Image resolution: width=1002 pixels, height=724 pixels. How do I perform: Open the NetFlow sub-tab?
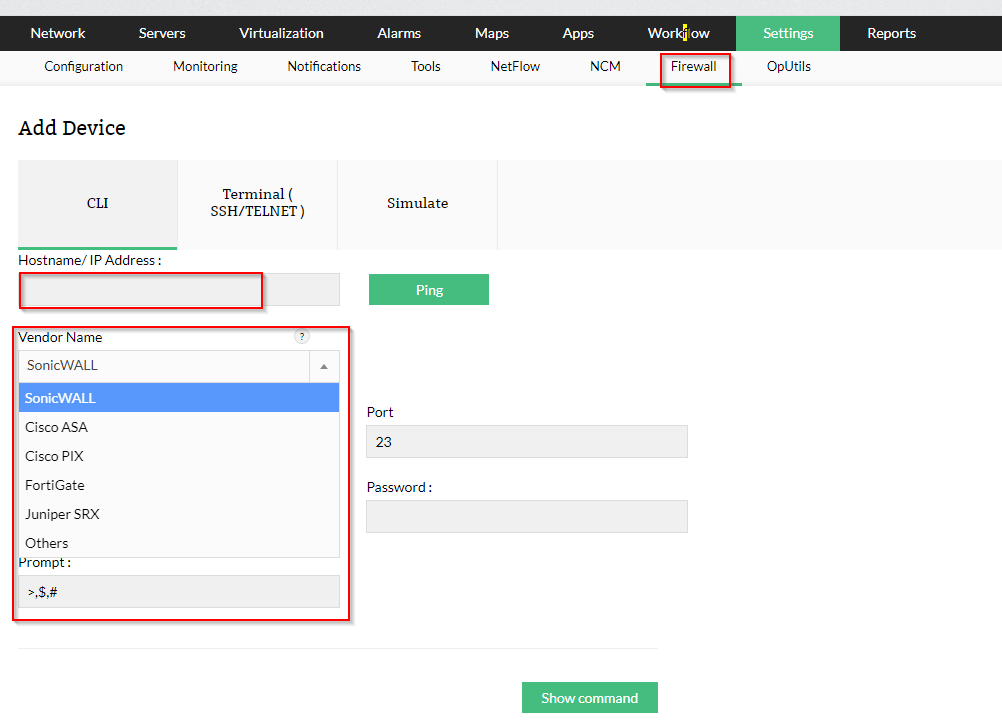[515, 66]
